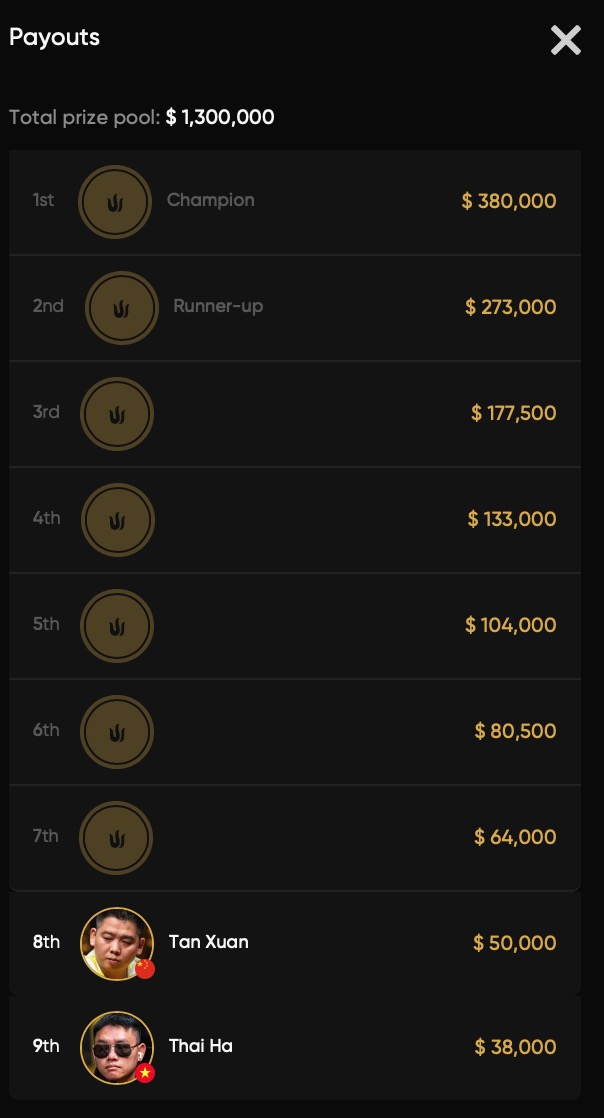
Task: Click the Thai Ha player name
Action: 201,1046
